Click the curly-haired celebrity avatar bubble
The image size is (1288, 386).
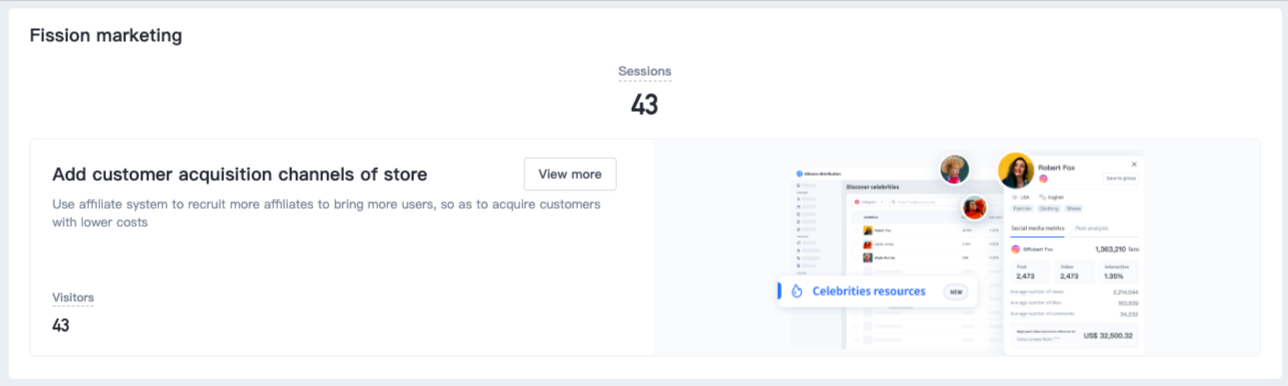point(954,170)
